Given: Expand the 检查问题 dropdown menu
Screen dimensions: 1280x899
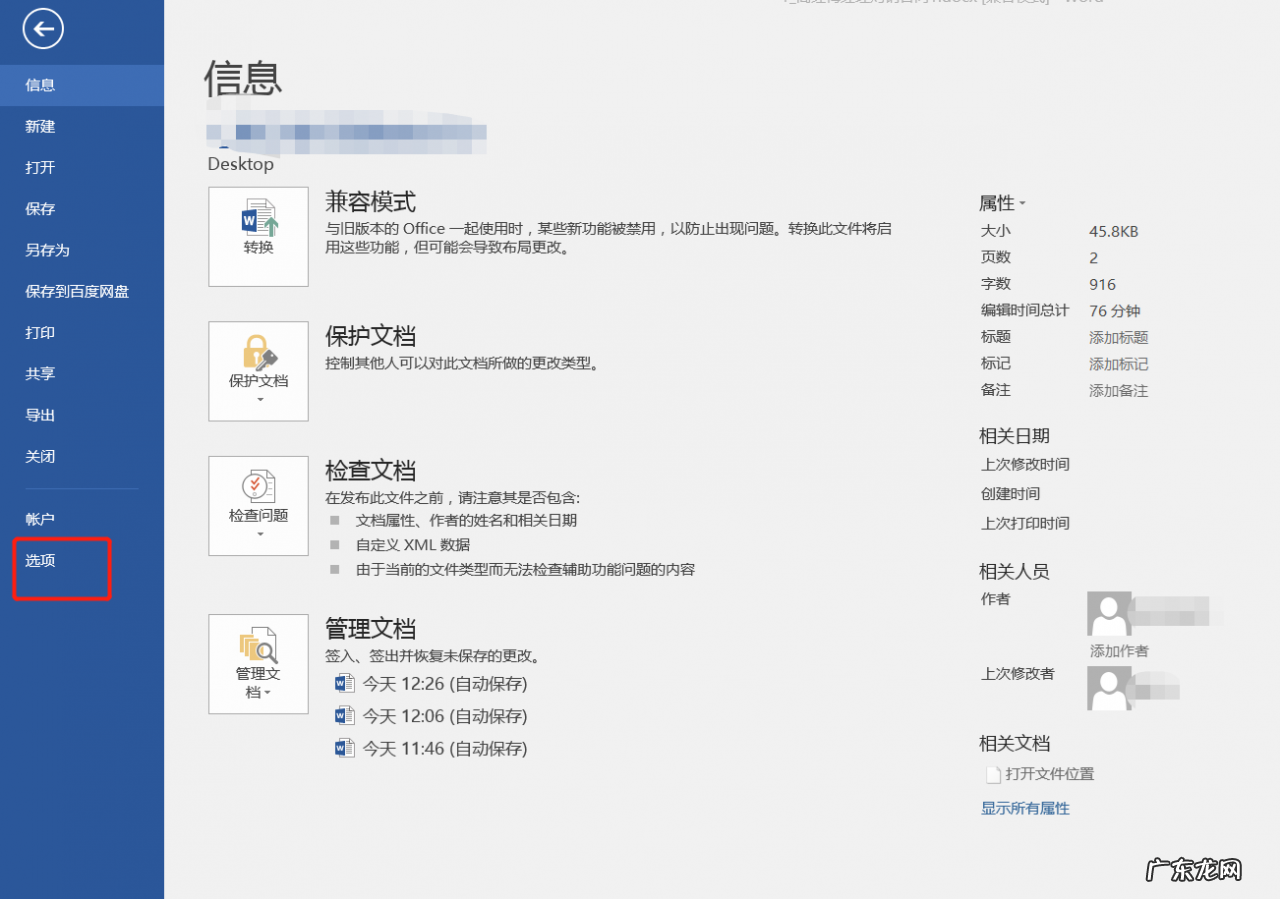Looking at the screenshot, I should pos(258,532).
